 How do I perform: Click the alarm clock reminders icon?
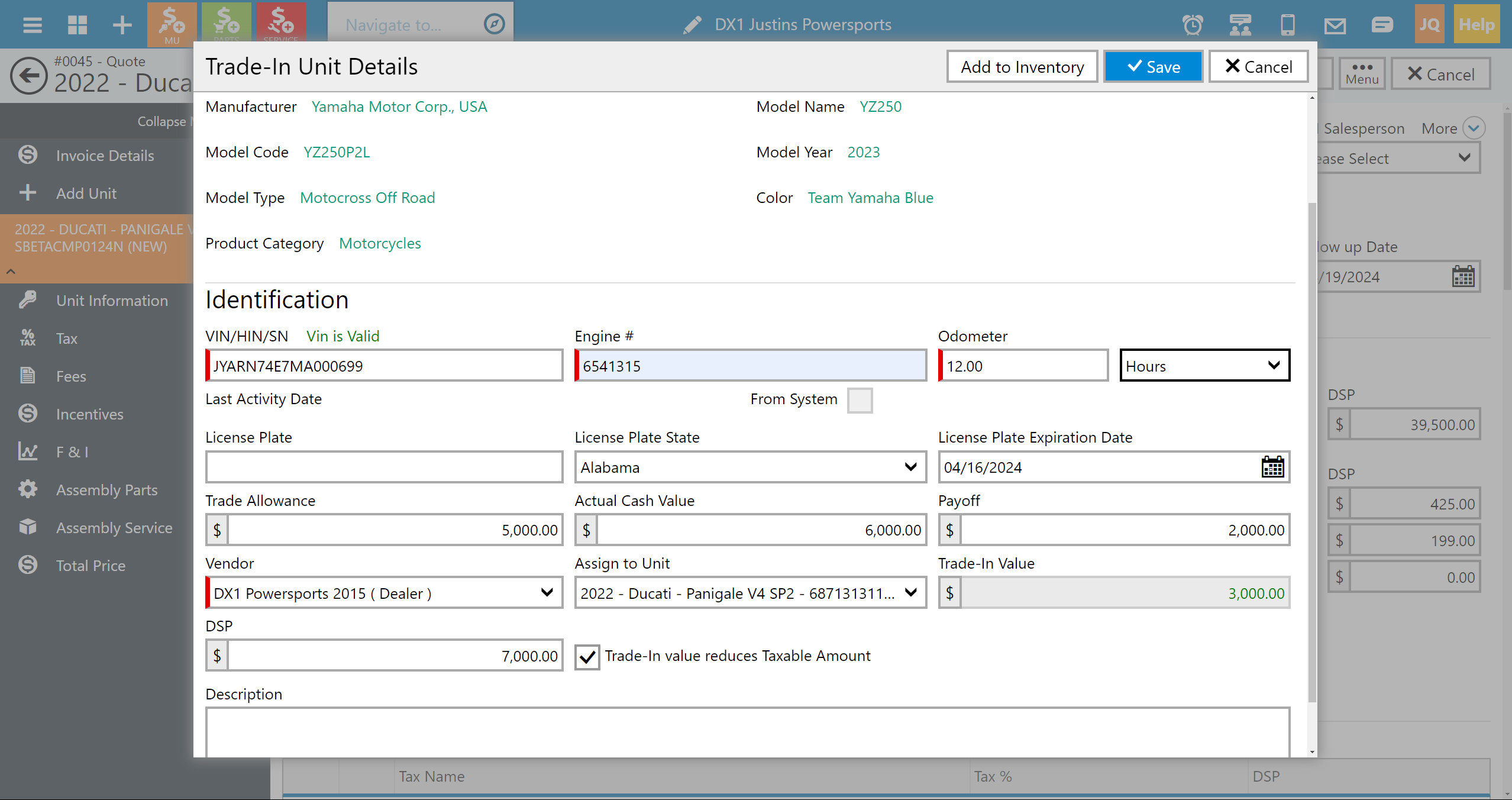pyautogui.click(x=1193, y=25)
